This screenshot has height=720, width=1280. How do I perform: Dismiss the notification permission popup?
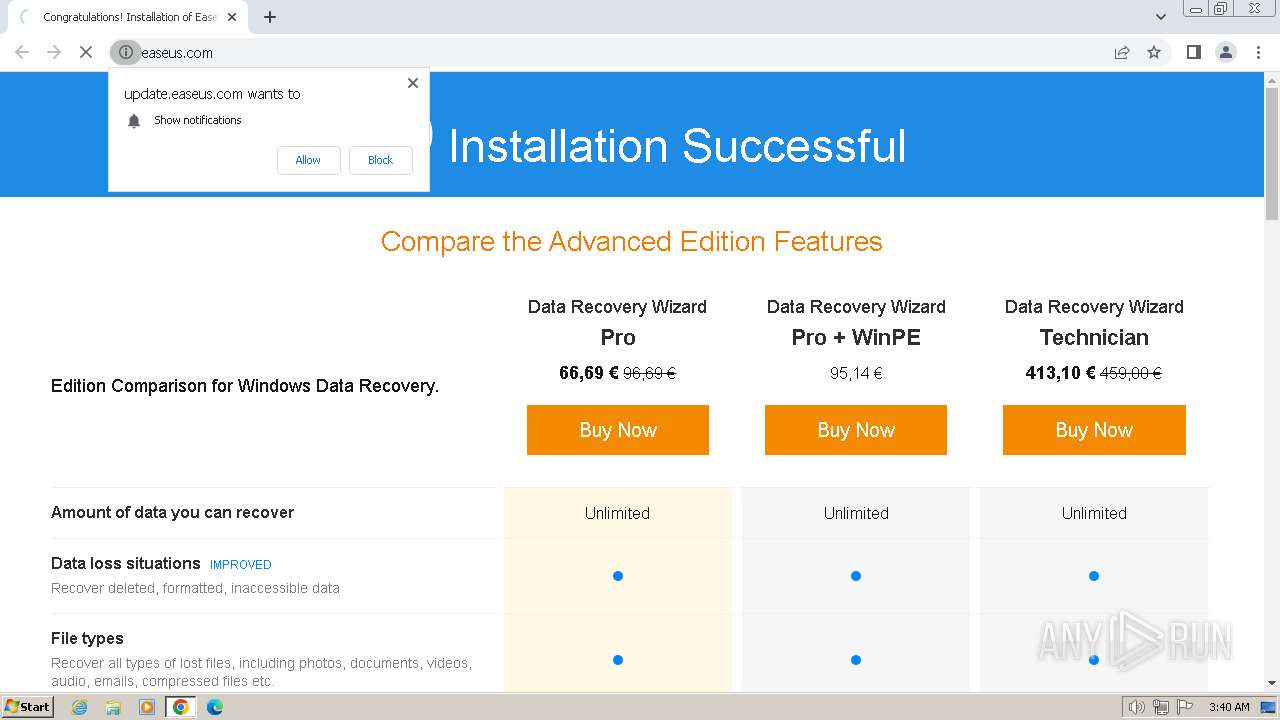point(413,83)
